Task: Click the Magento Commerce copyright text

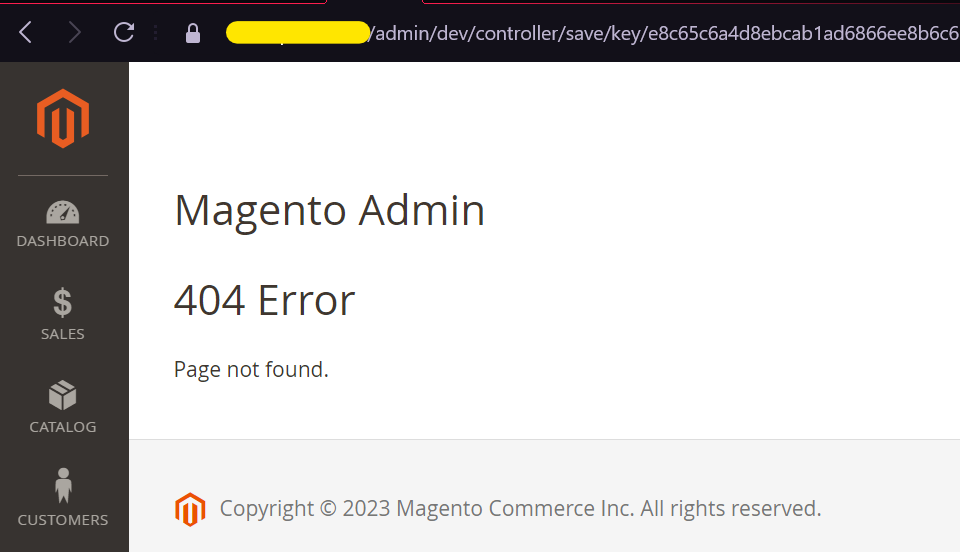Action: click(x=520, y=509)
